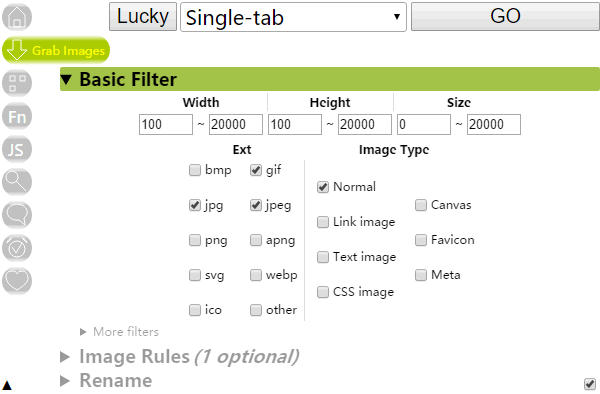
Task: Toggle the Link image type checkbox
Action: click(x=323, y=222)
